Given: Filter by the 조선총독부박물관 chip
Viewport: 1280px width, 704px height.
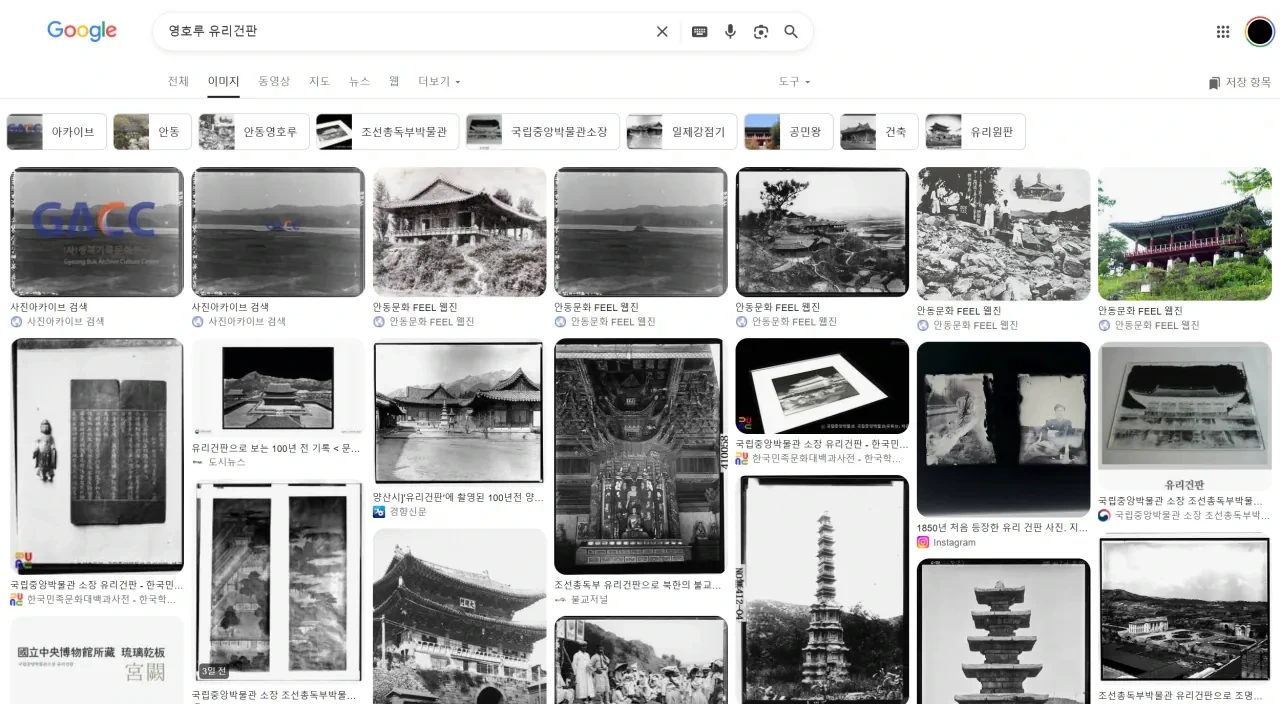Looking at the screenshot, I should [x=388, y=132].
